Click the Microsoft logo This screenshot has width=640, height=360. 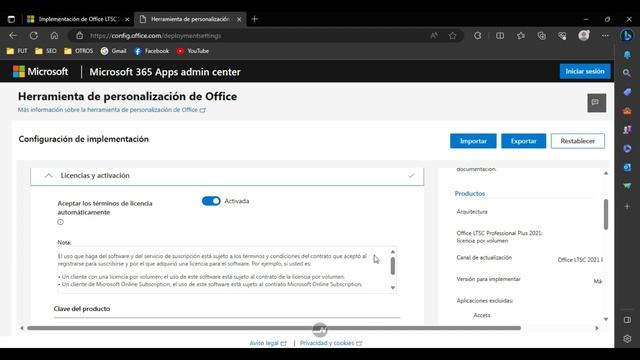pyautogui.click(x=40, y=71)
